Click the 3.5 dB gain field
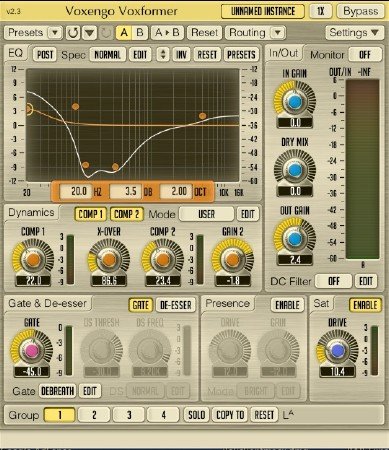 126,191
